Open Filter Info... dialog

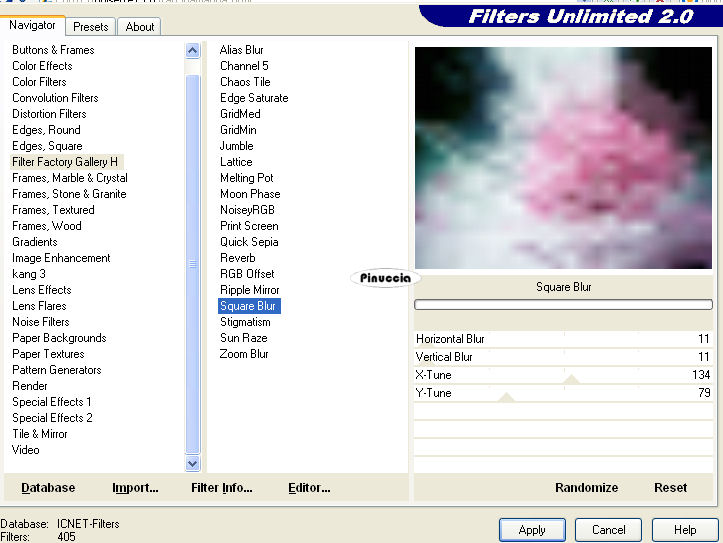[222, 488]
